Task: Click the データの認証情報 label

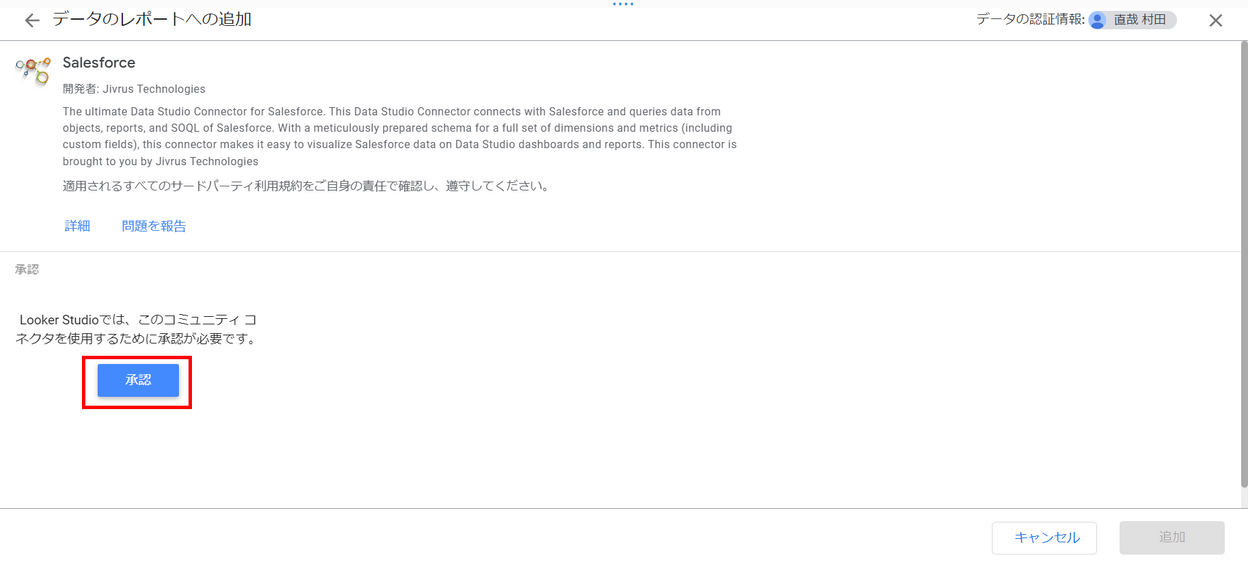Action: 1030,20
